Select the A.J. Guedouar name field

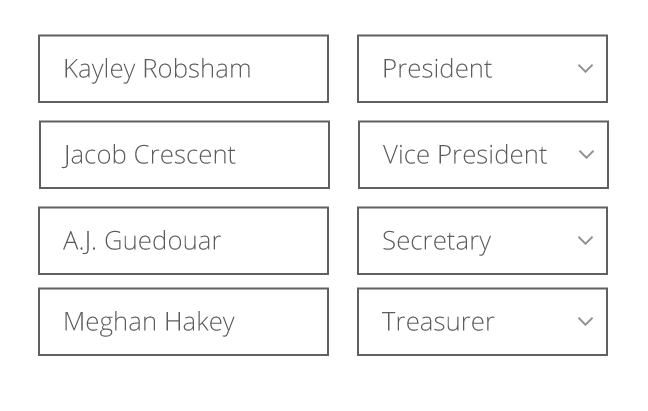(x=183, y=241)
